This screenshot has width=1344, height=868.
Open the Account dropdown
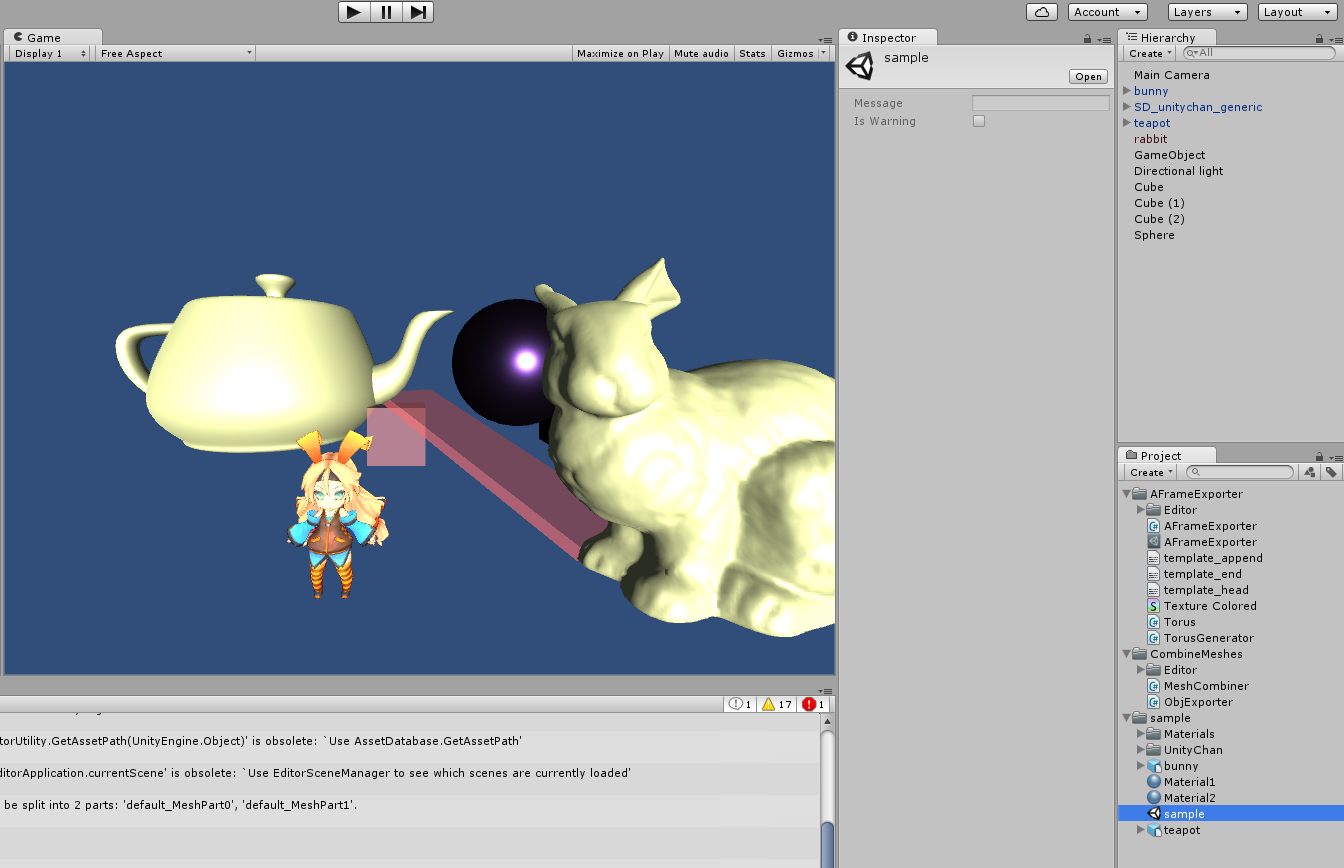[1108, 12]
